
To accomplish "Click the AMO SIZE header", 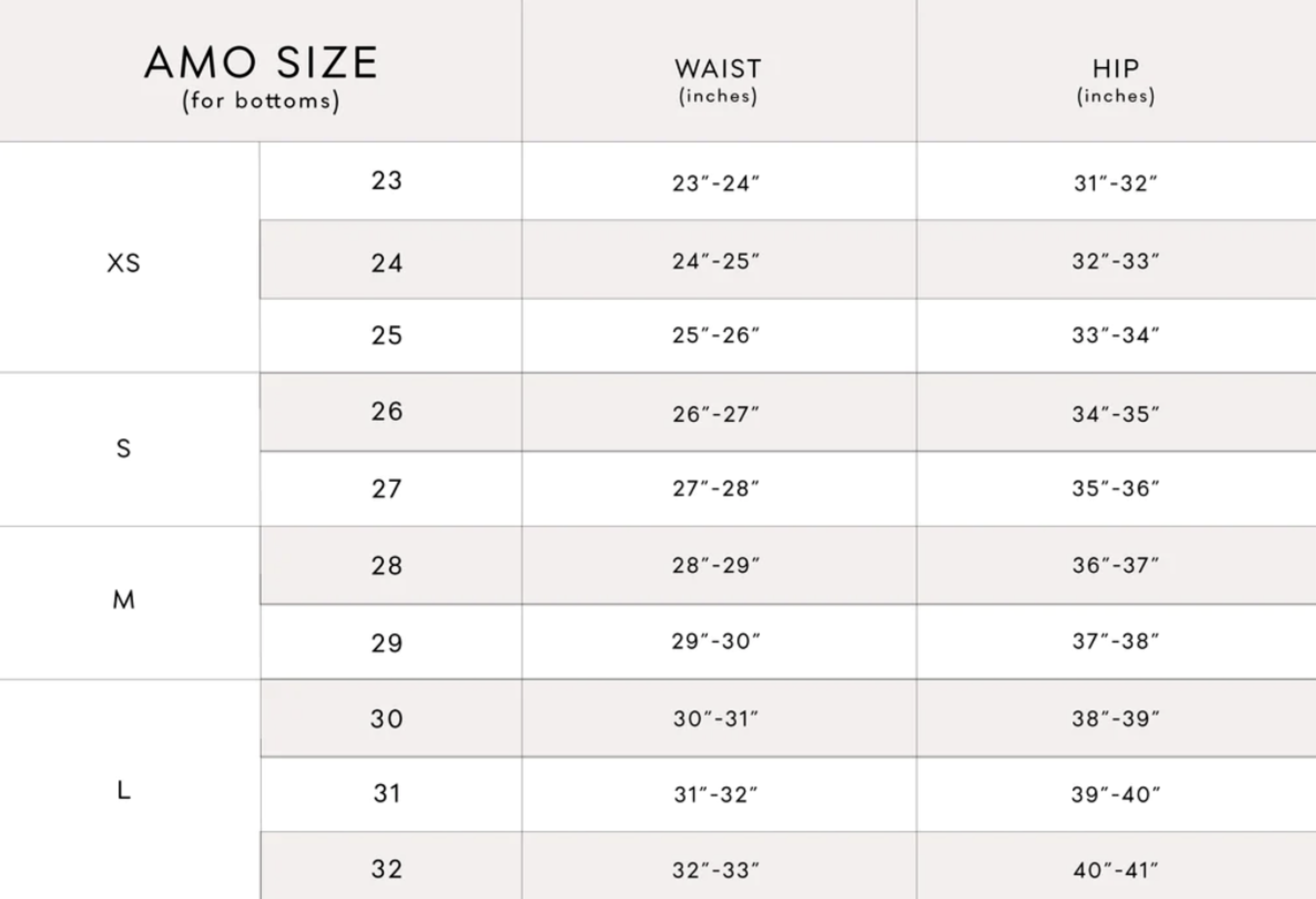I will pos(261,79).
